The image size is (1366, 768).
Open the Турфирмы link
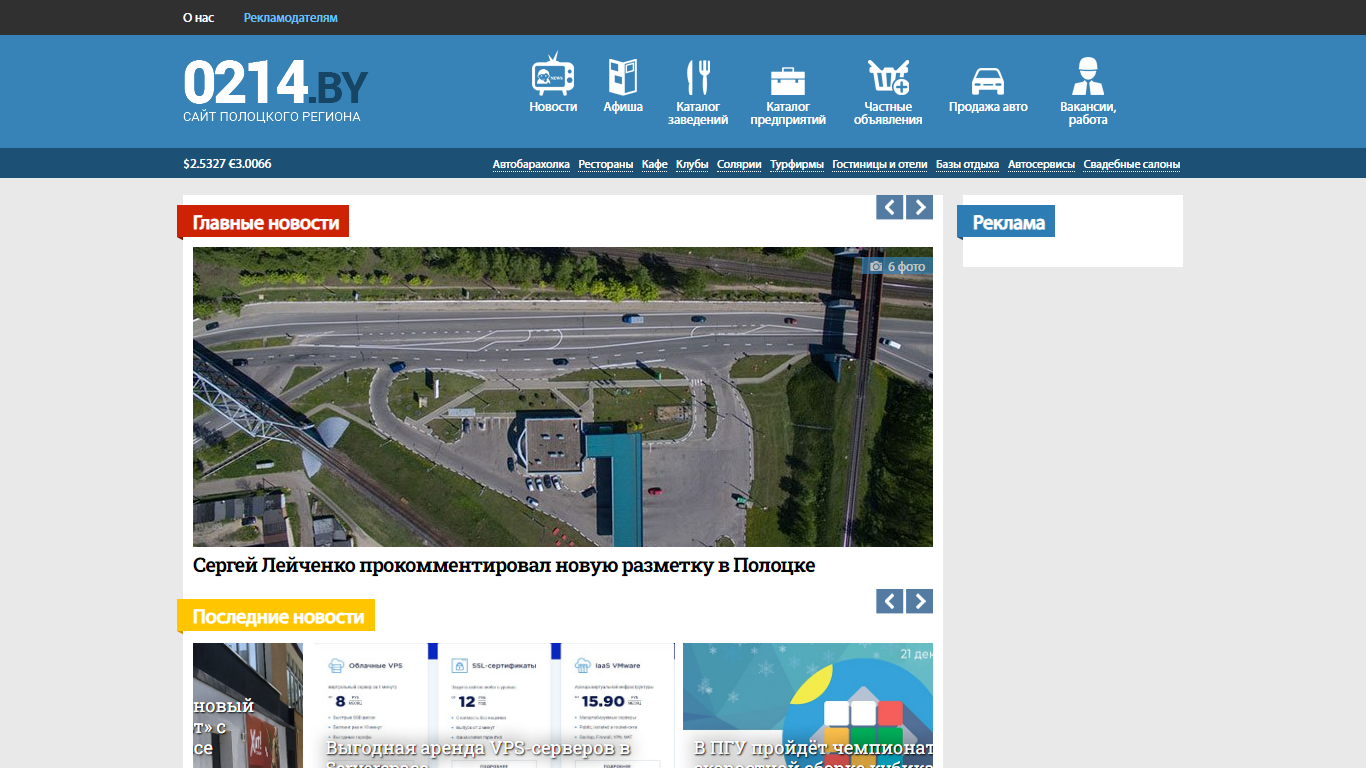[x=797, y=164]
